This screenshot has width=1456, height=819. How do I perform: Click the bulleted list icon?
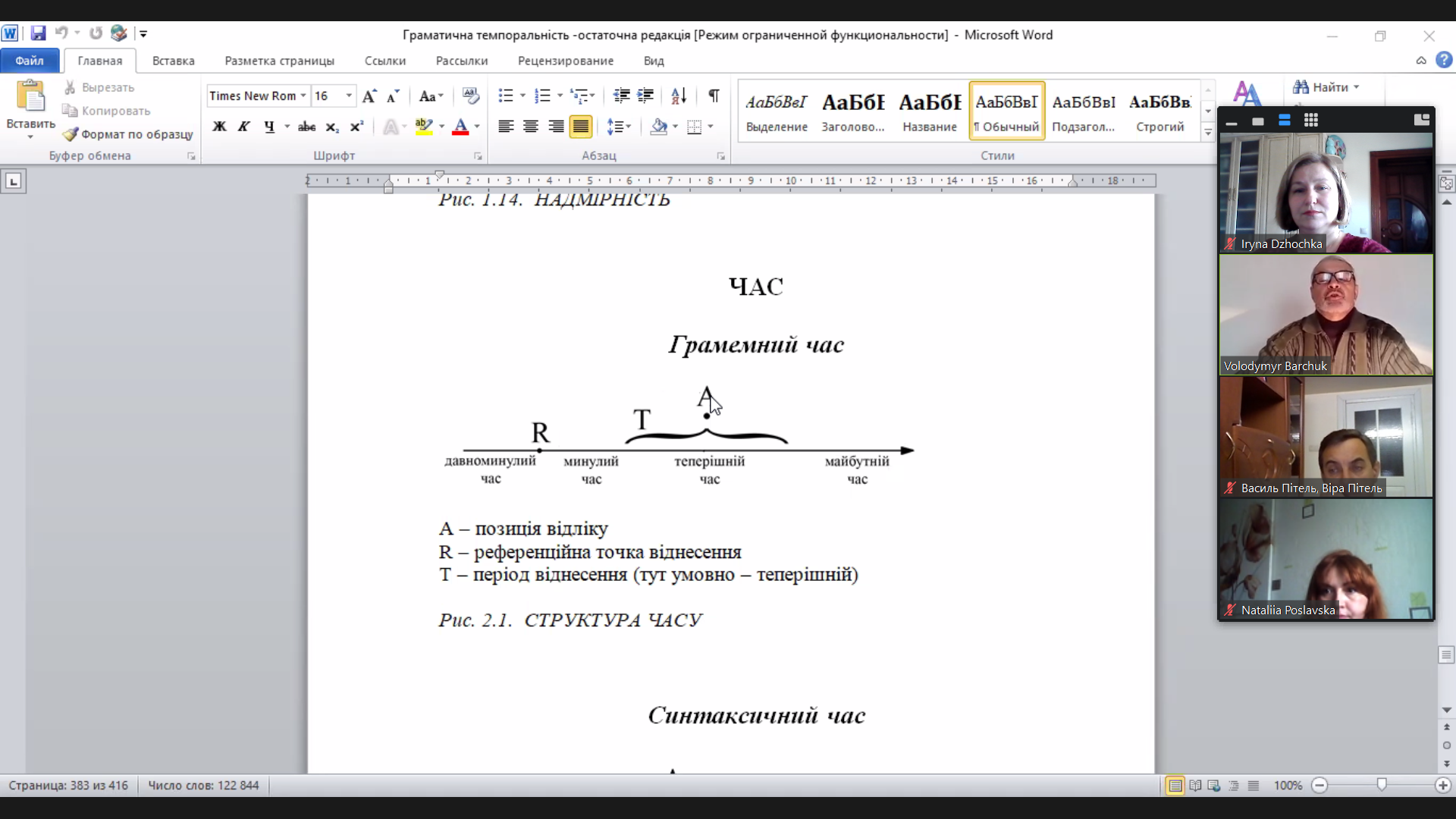pyautogui.click(x=506, y=96)
